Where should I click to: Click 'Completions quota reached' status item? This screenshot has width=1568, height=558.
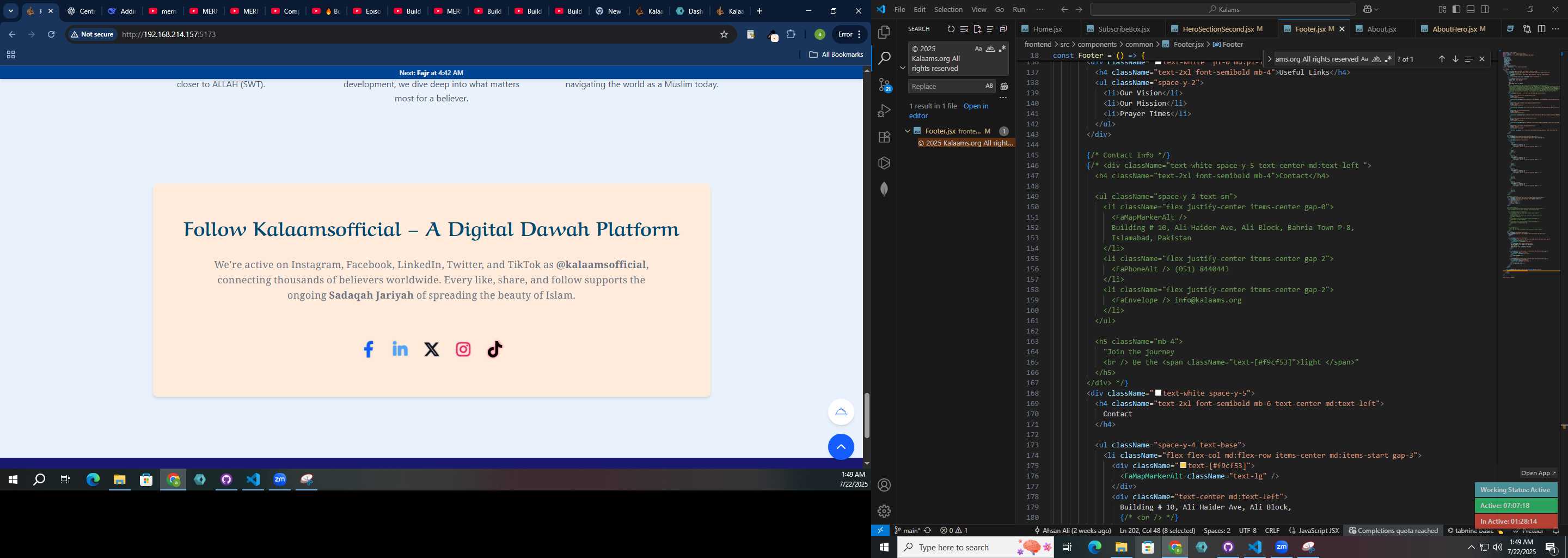pos(1393,531)
